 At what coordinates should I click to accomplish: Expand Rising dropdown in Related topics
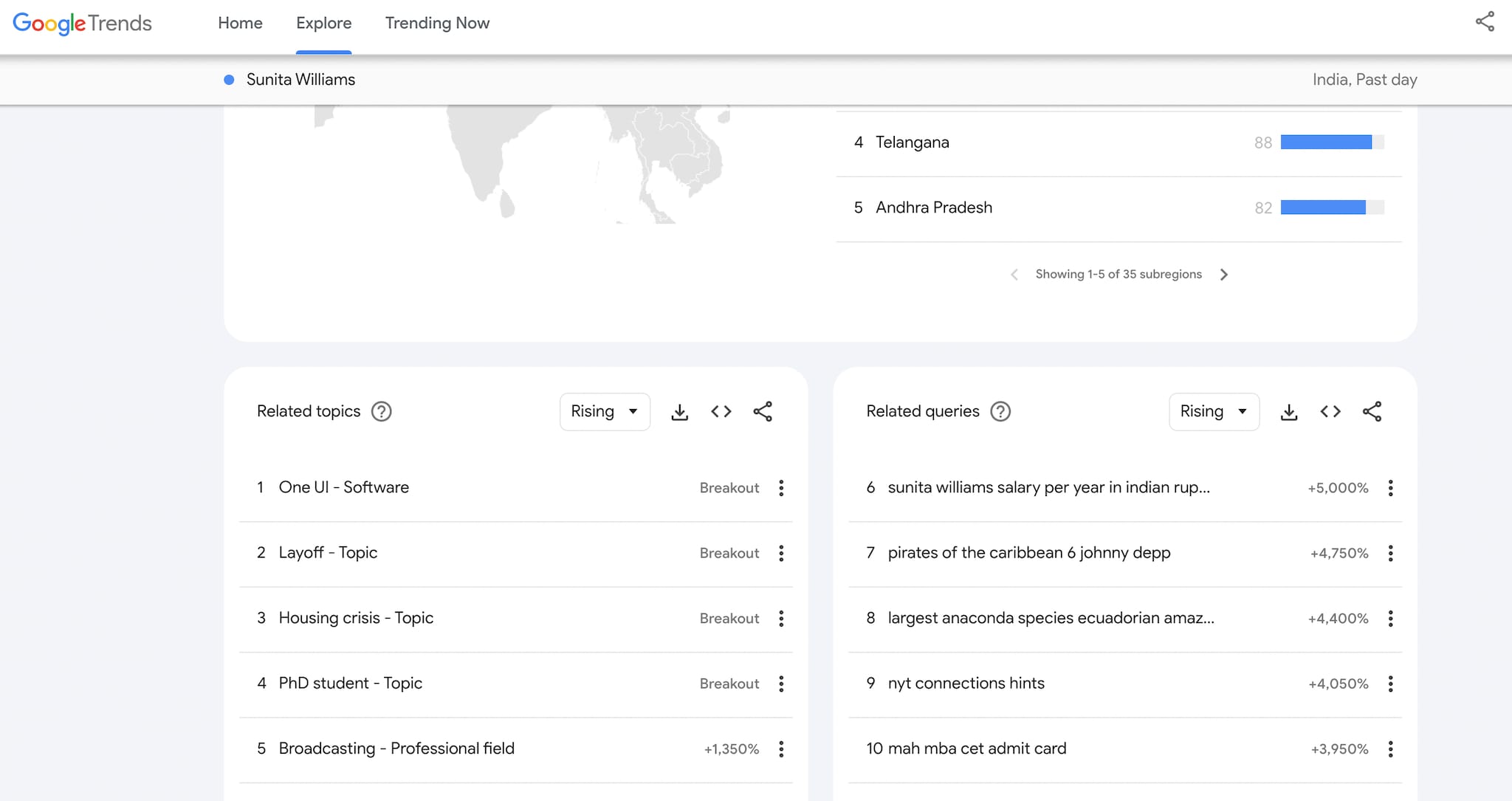[605, 412]
